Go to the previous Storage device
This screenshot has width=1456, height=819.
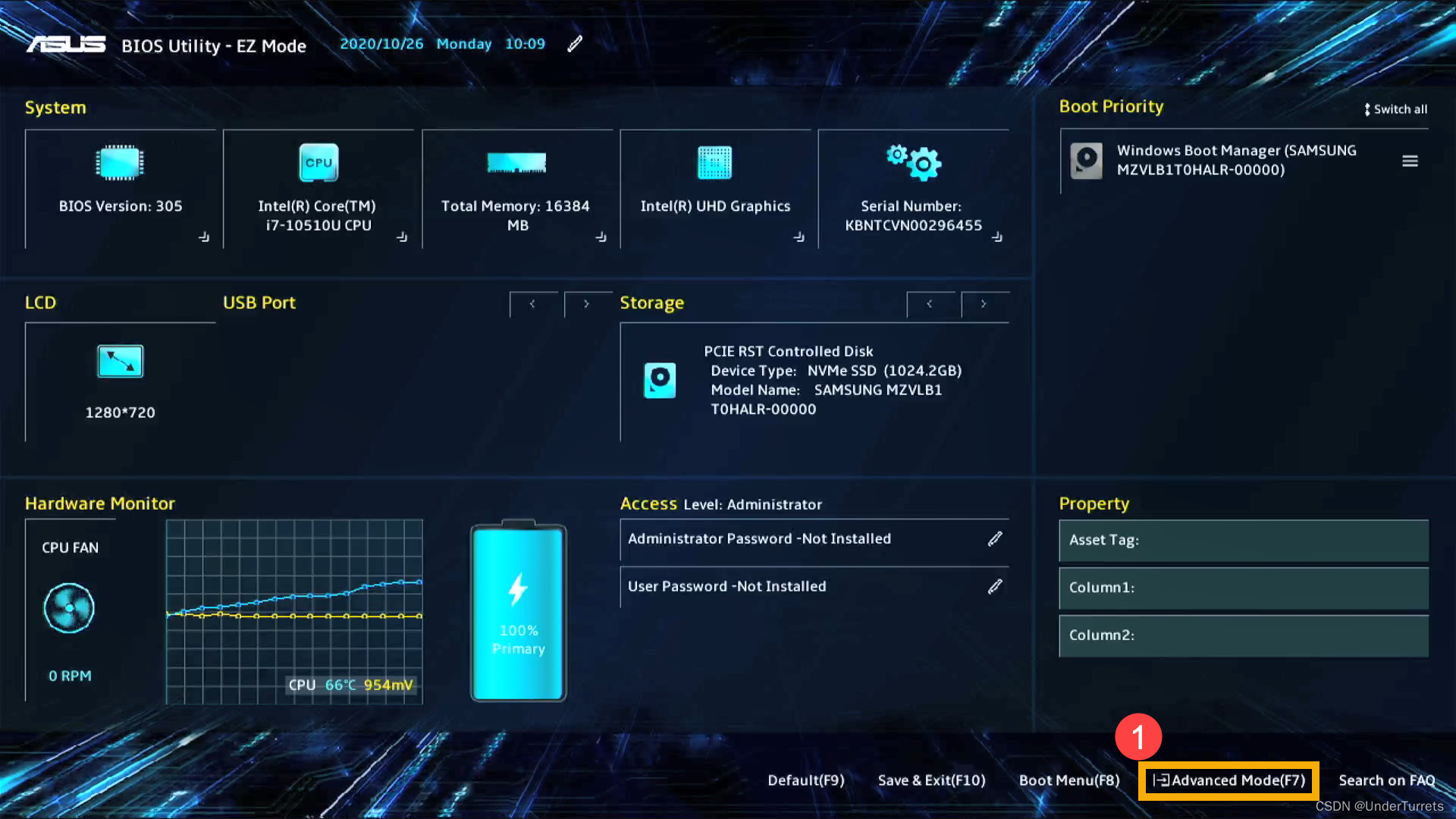pyautogui.click(x=930, y=304)
